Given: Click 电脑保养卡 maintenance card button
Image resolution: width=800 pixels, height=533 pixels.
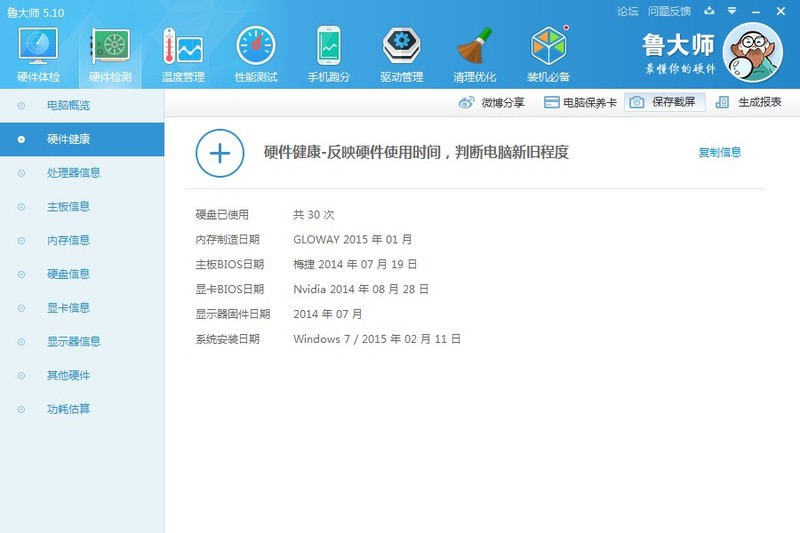Looking at the screenshot, I should [x=580, y=103].
